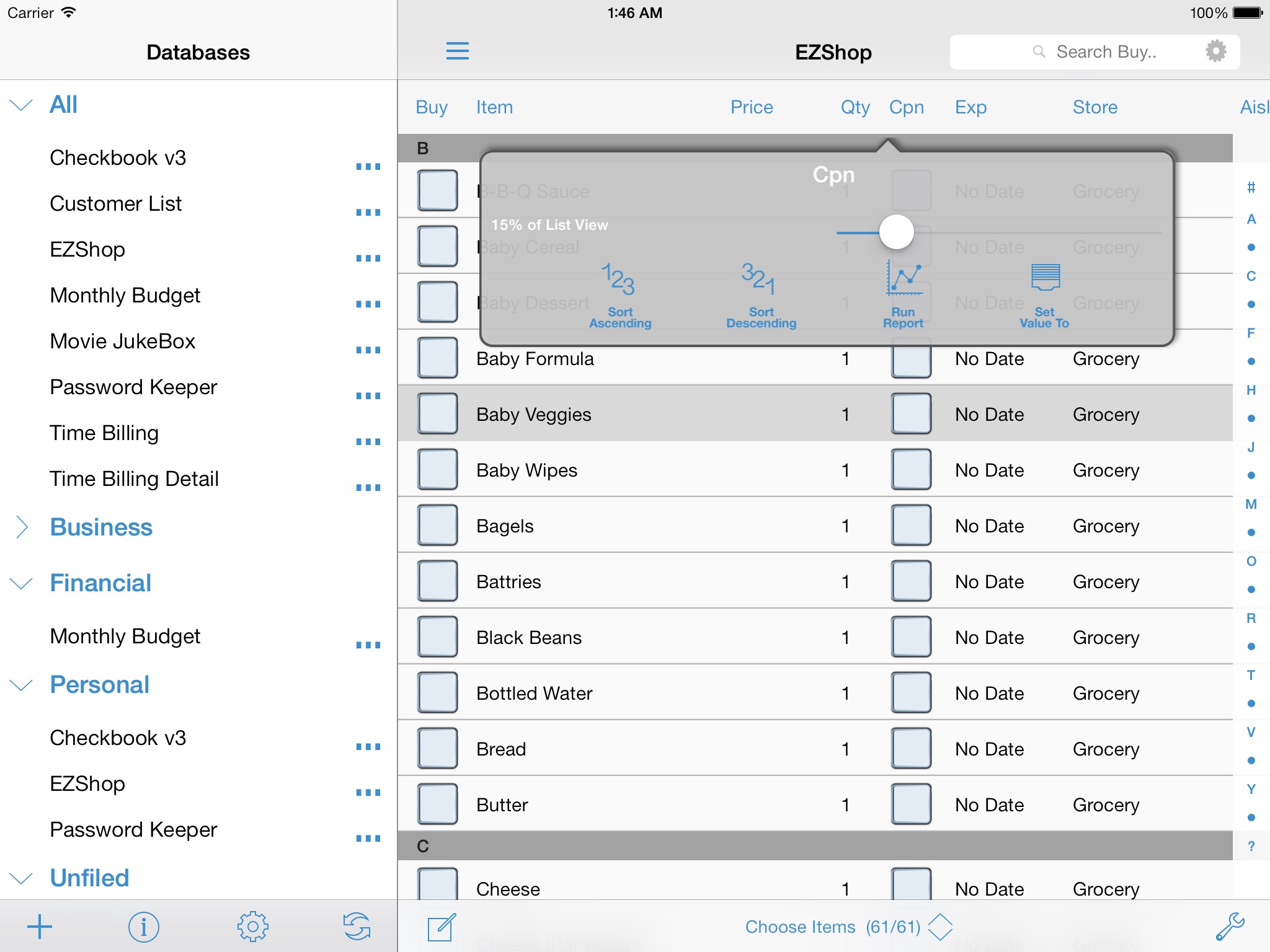
Task: Expand the Unfiled category
Action: click(x=21, y=877)
